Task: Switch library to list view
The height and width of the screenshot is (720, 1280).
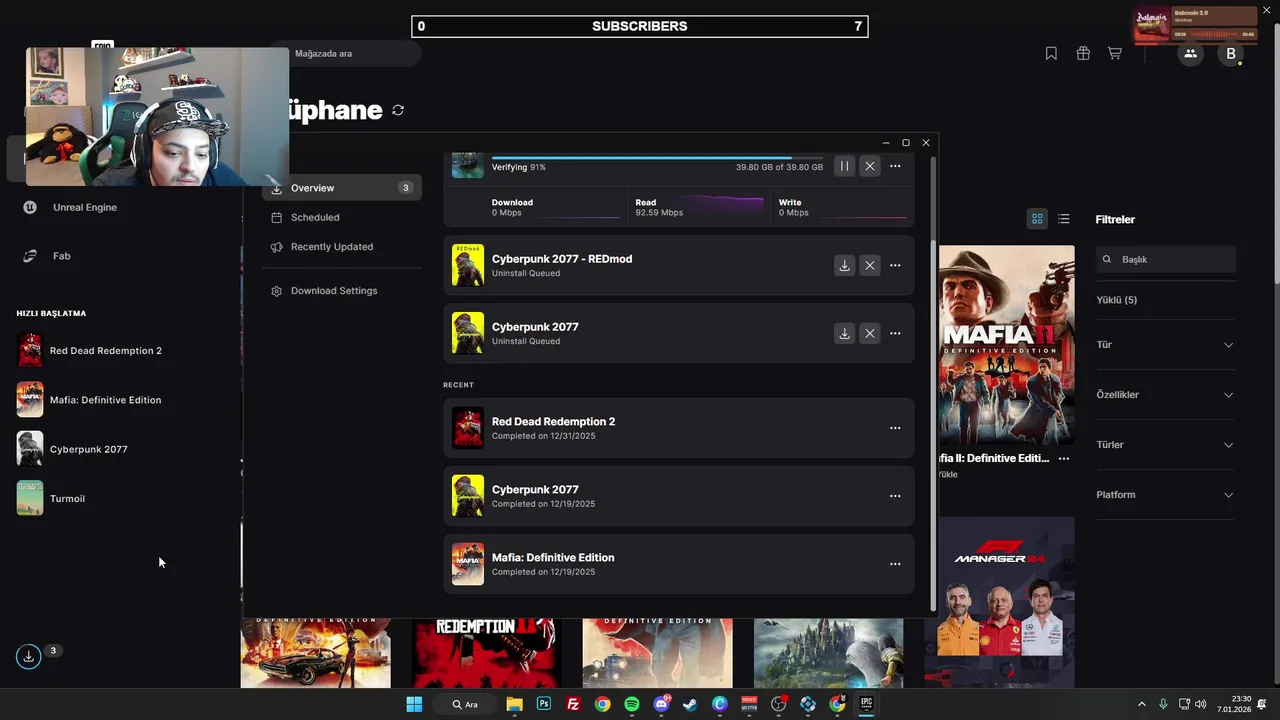Action: click(1064, 219)
